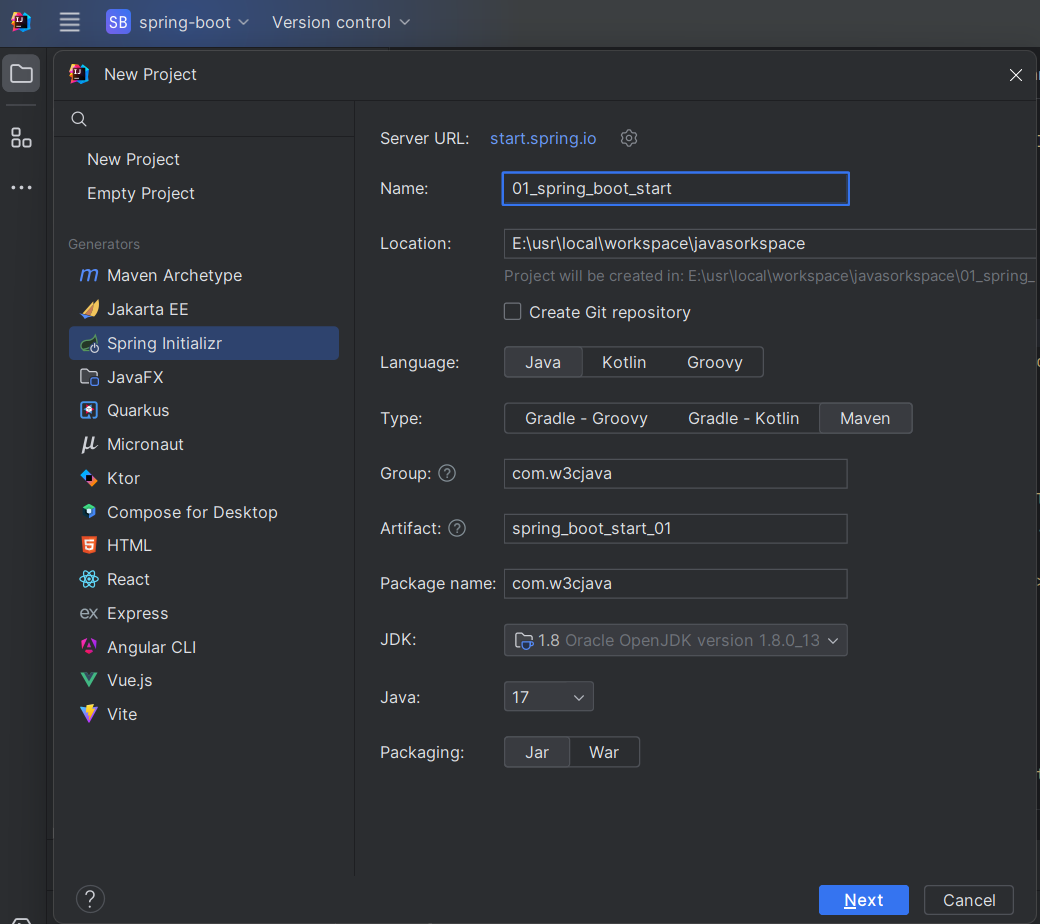Screen dimensions: 1040x924
Task: Select the Jakarta EE generator
Action: [204, 309]
